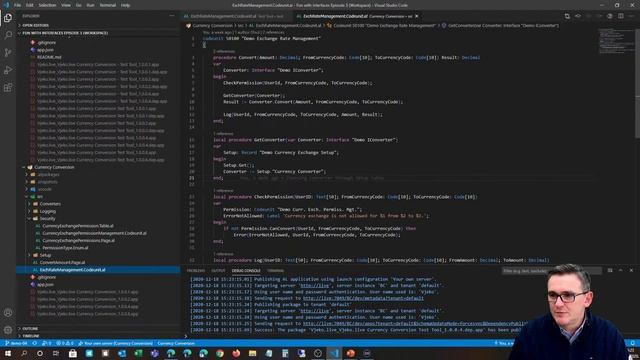
Task: Close the bottom panel with the X icon
Action: 631,270
